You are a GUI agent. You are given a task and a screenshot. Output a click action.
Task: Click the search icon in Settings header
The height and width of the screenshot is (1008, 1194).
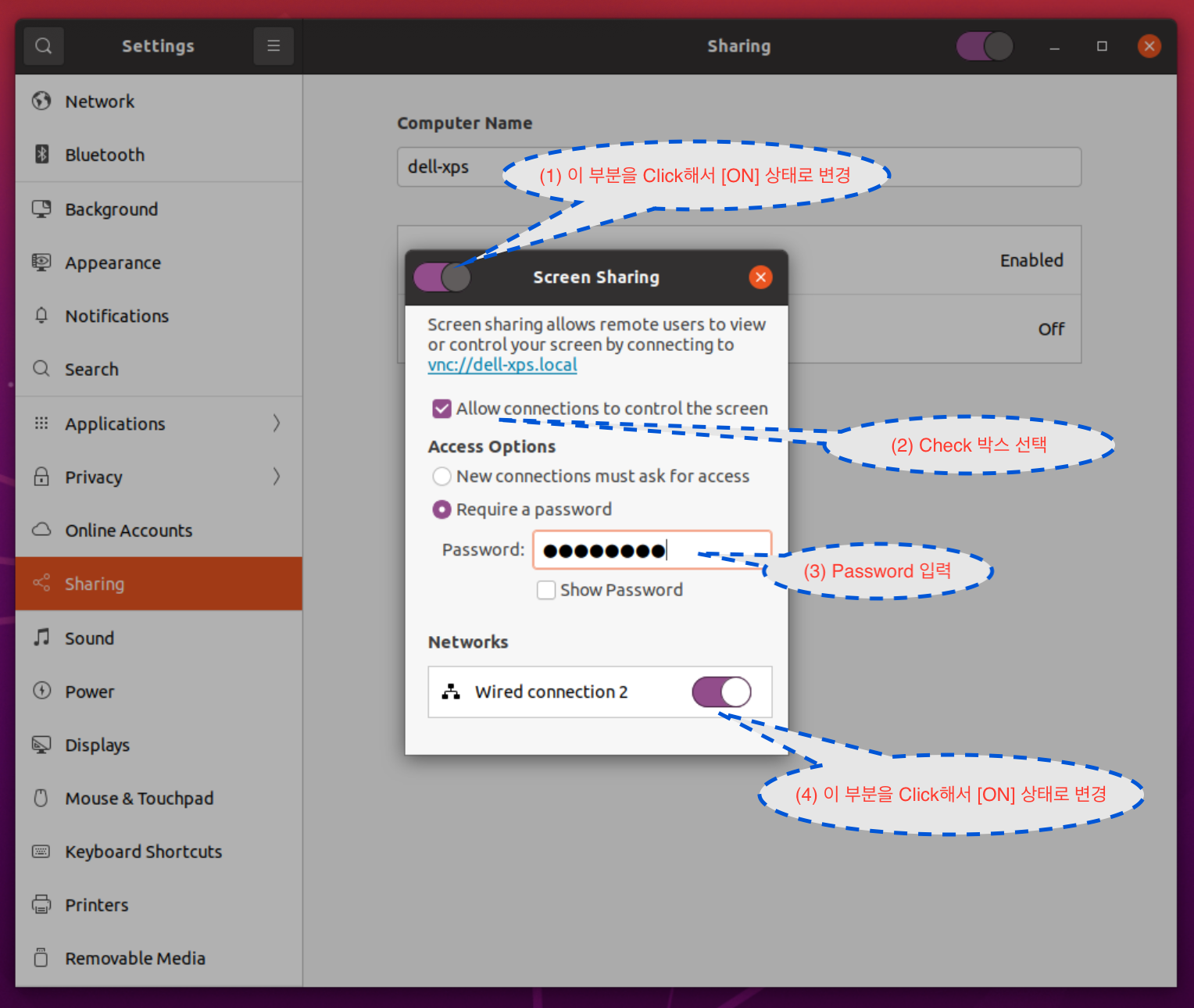click(44, 46)
